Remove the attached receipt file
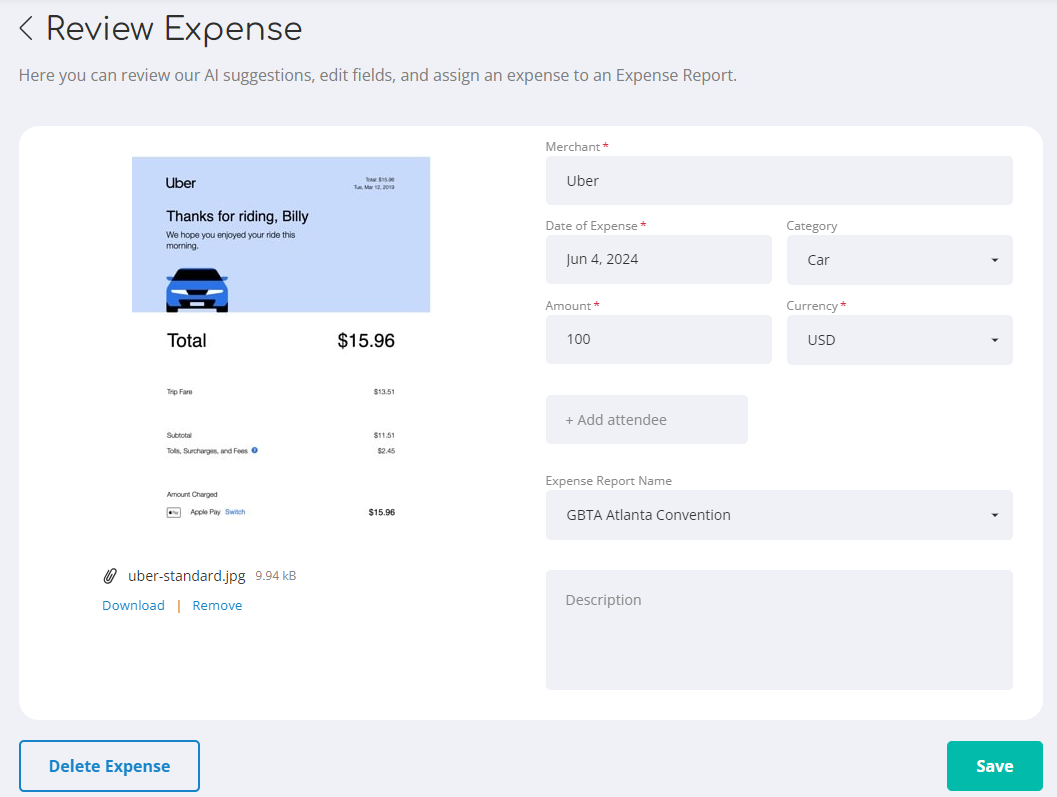Viewport: 1057px width, 797px height. click(x=217, y=605)
